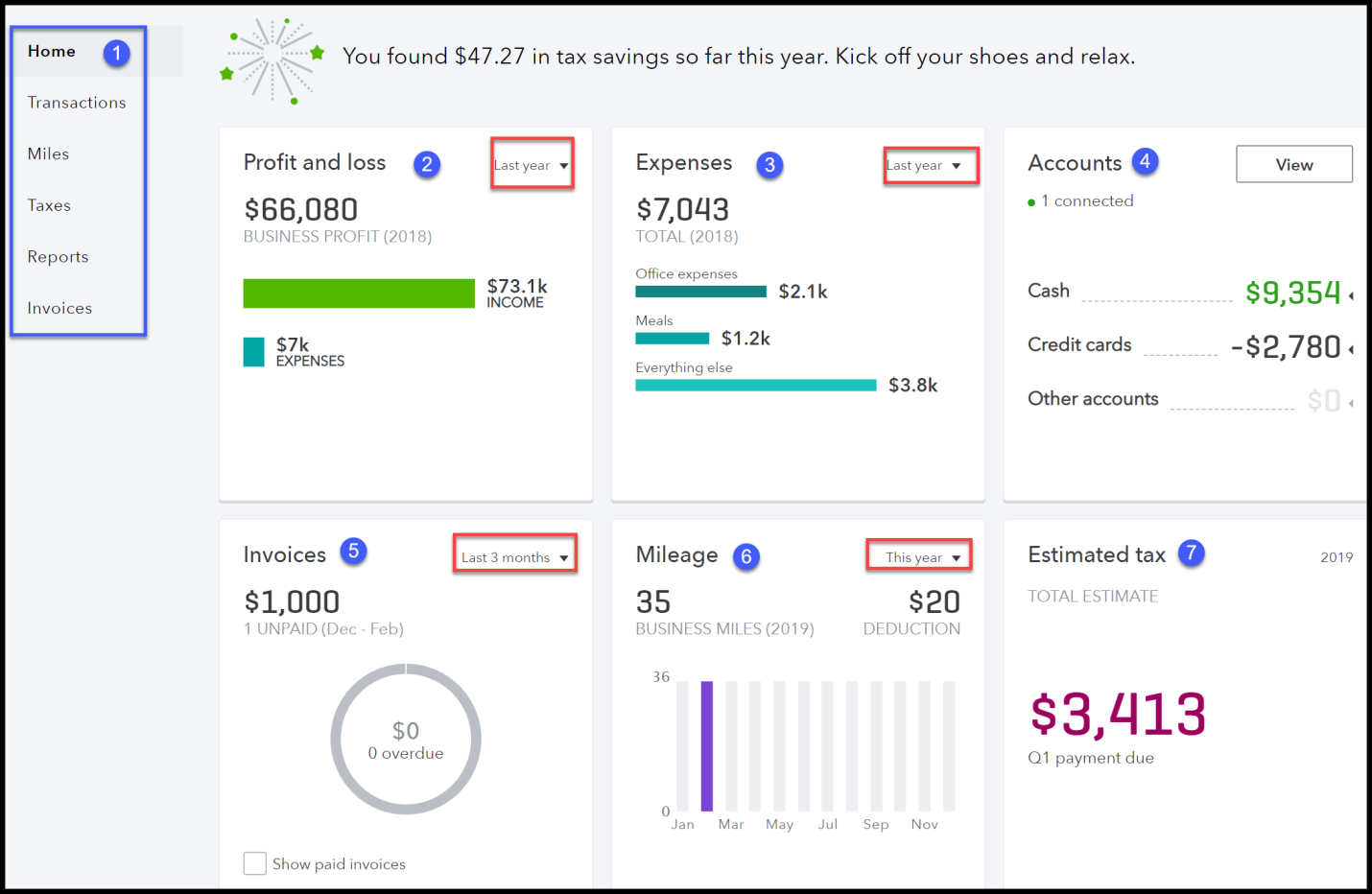Click the arrow beside Other accounts amount

[1351, 403]
